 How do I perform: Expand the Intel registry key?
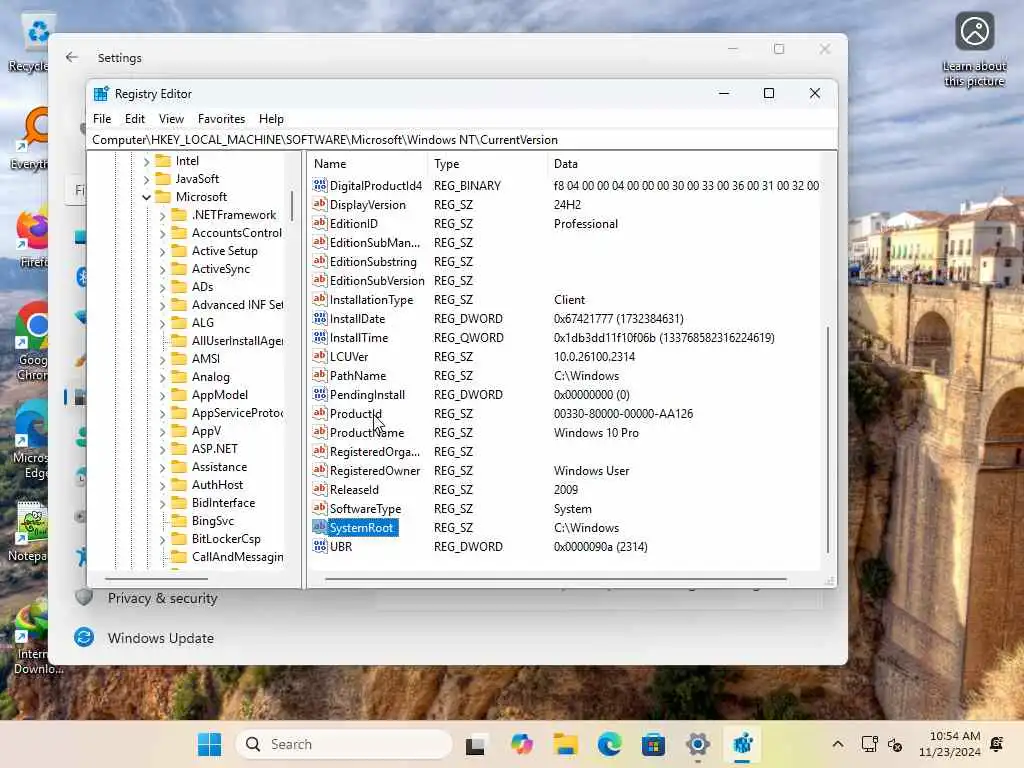tap(146, 161)
